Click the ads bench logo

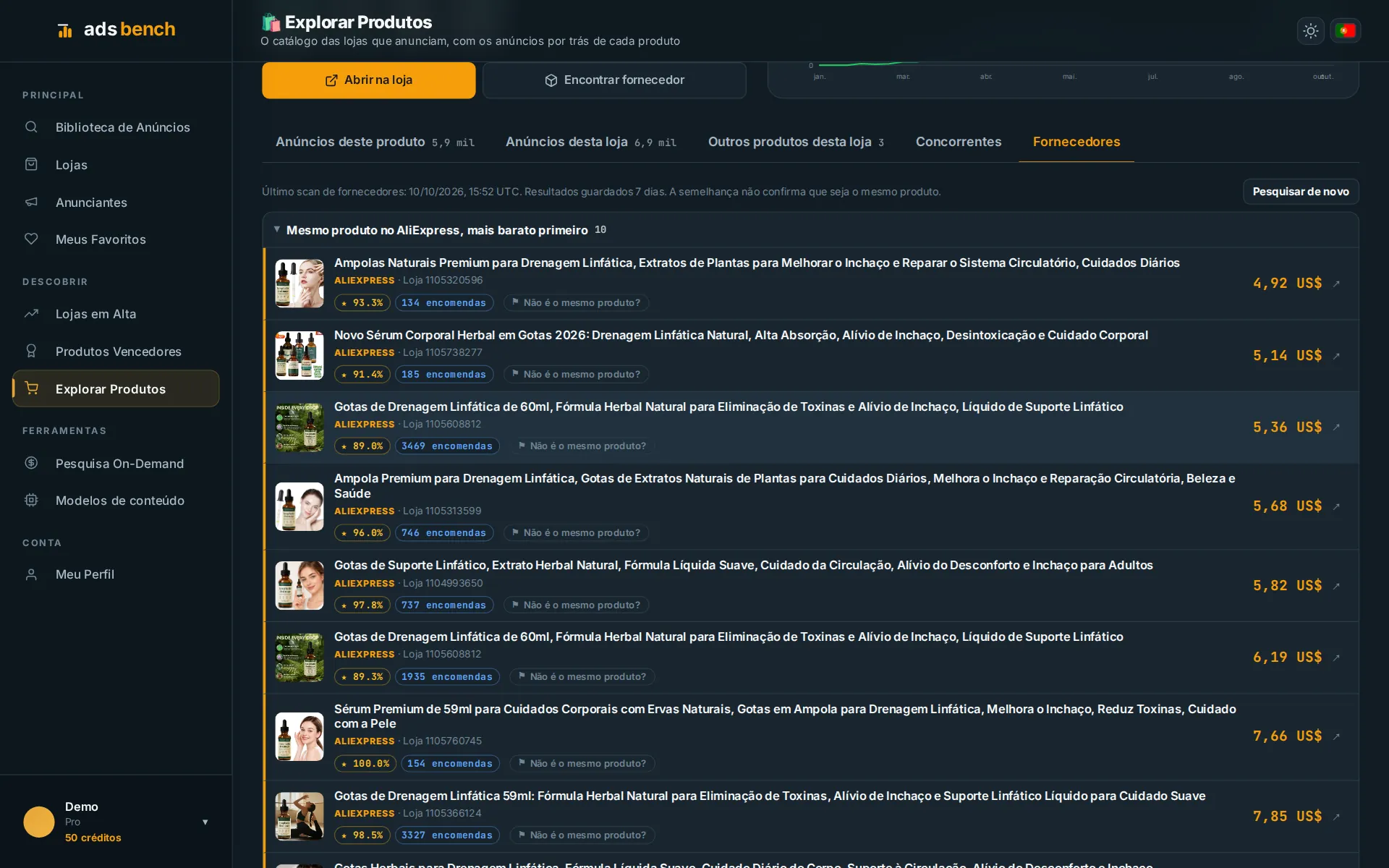pos(116,30)
